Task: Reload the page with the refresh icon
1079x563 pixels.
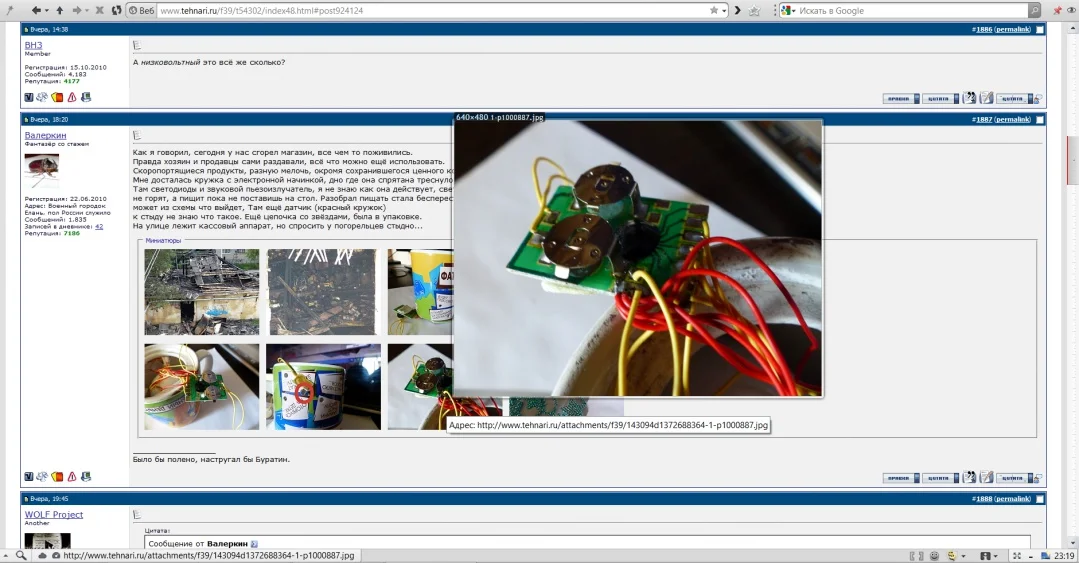Action: [116, 10]
